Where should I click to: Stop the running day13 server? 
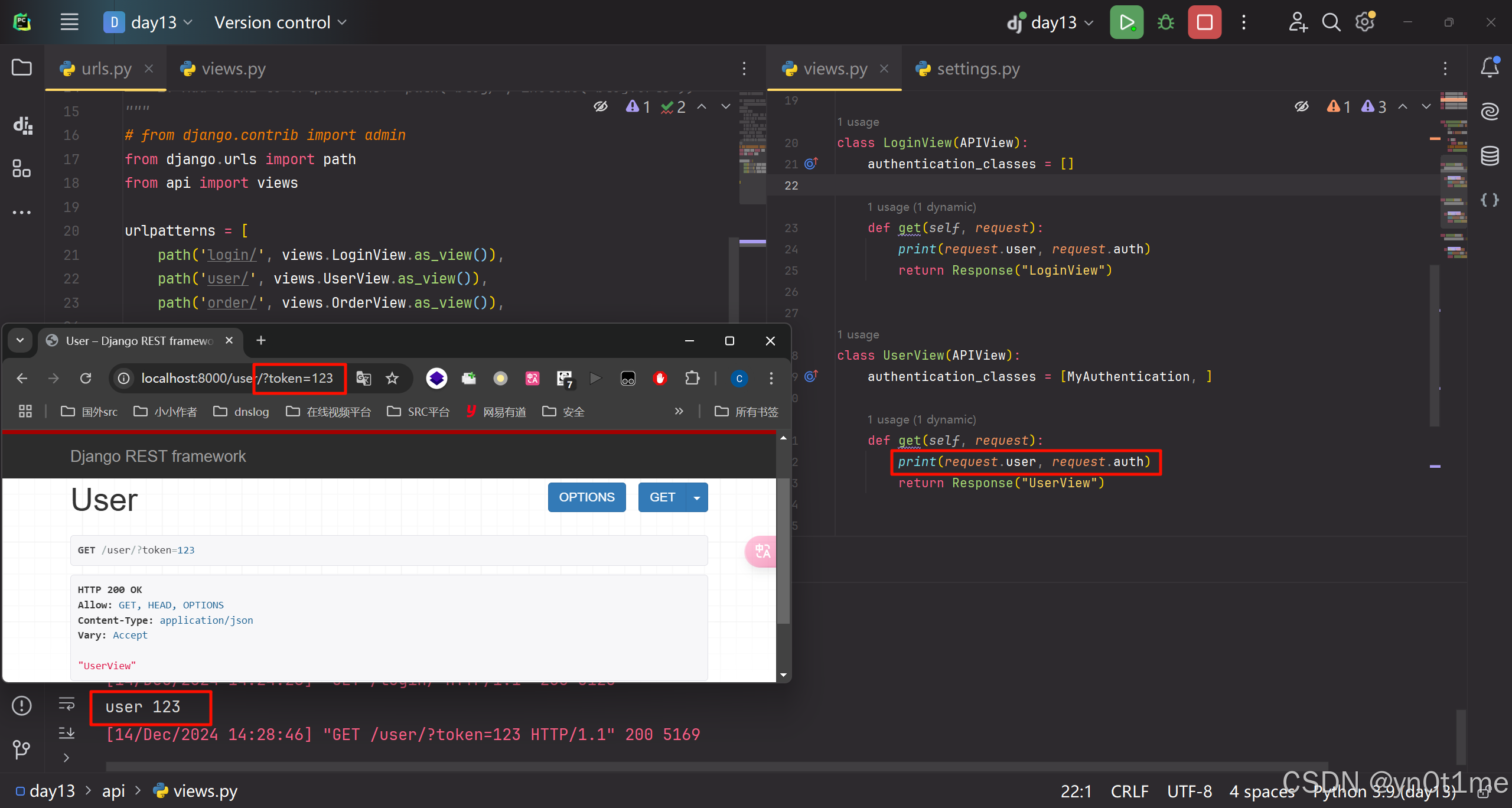[1204, 22]
